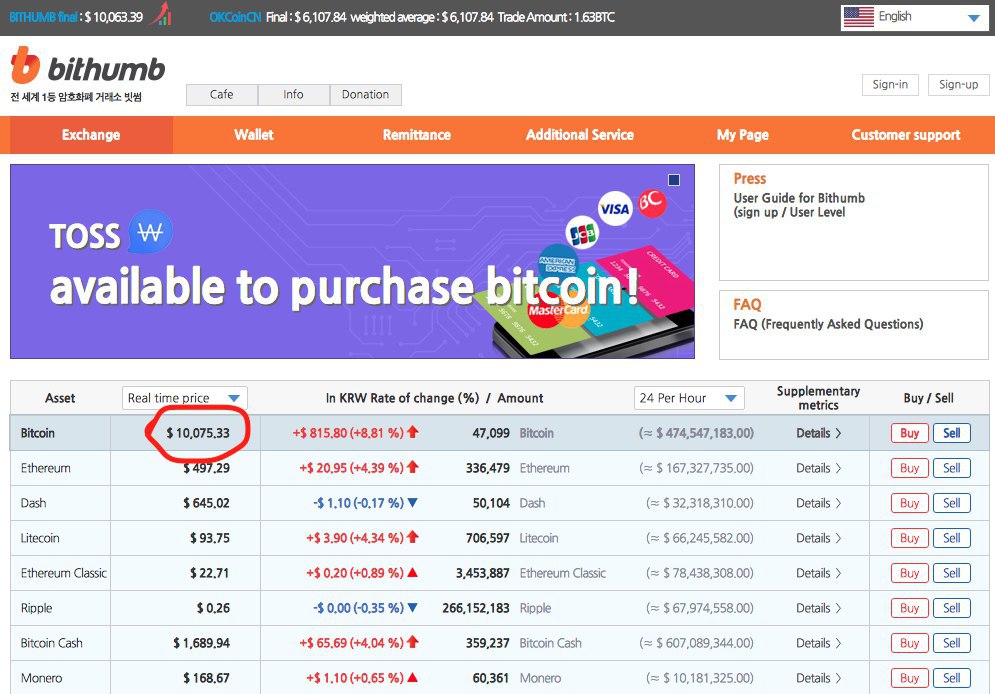Viewport: 995px width, 694px height.
Task: Click the US flag language icon
Action: coord(859,16)
